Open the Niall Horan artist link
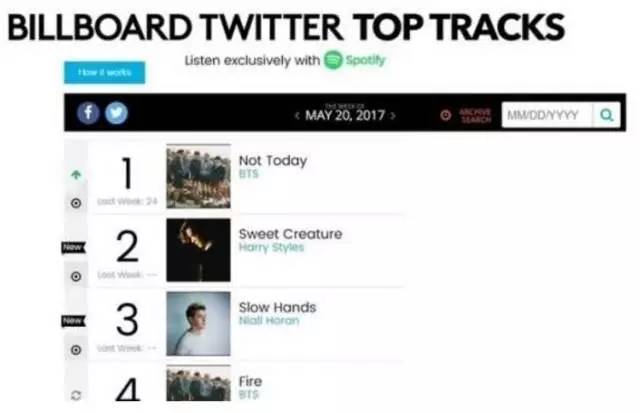Image resolution: width=640 pixels, height=413 pixels. coord(268,321)
